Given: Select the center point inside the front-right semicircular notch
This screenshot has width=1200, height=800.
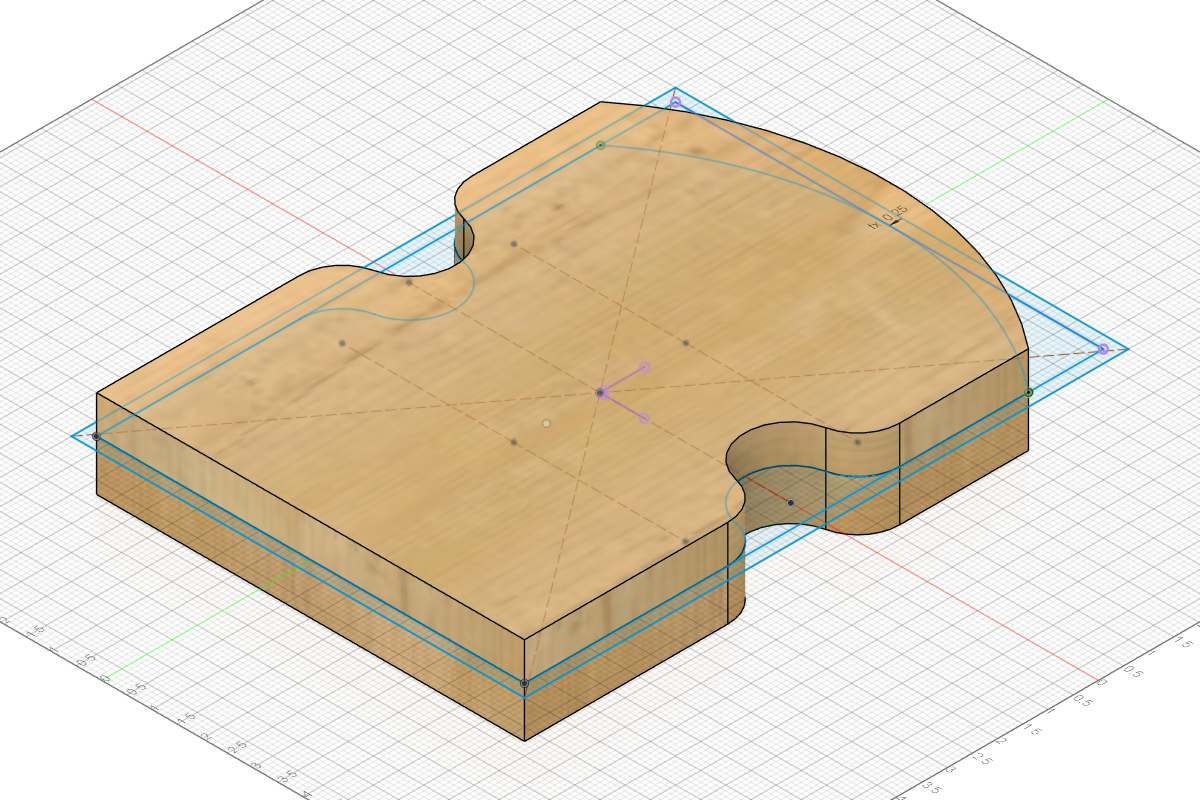Looking at the screenshot, I should coord(790,502).
